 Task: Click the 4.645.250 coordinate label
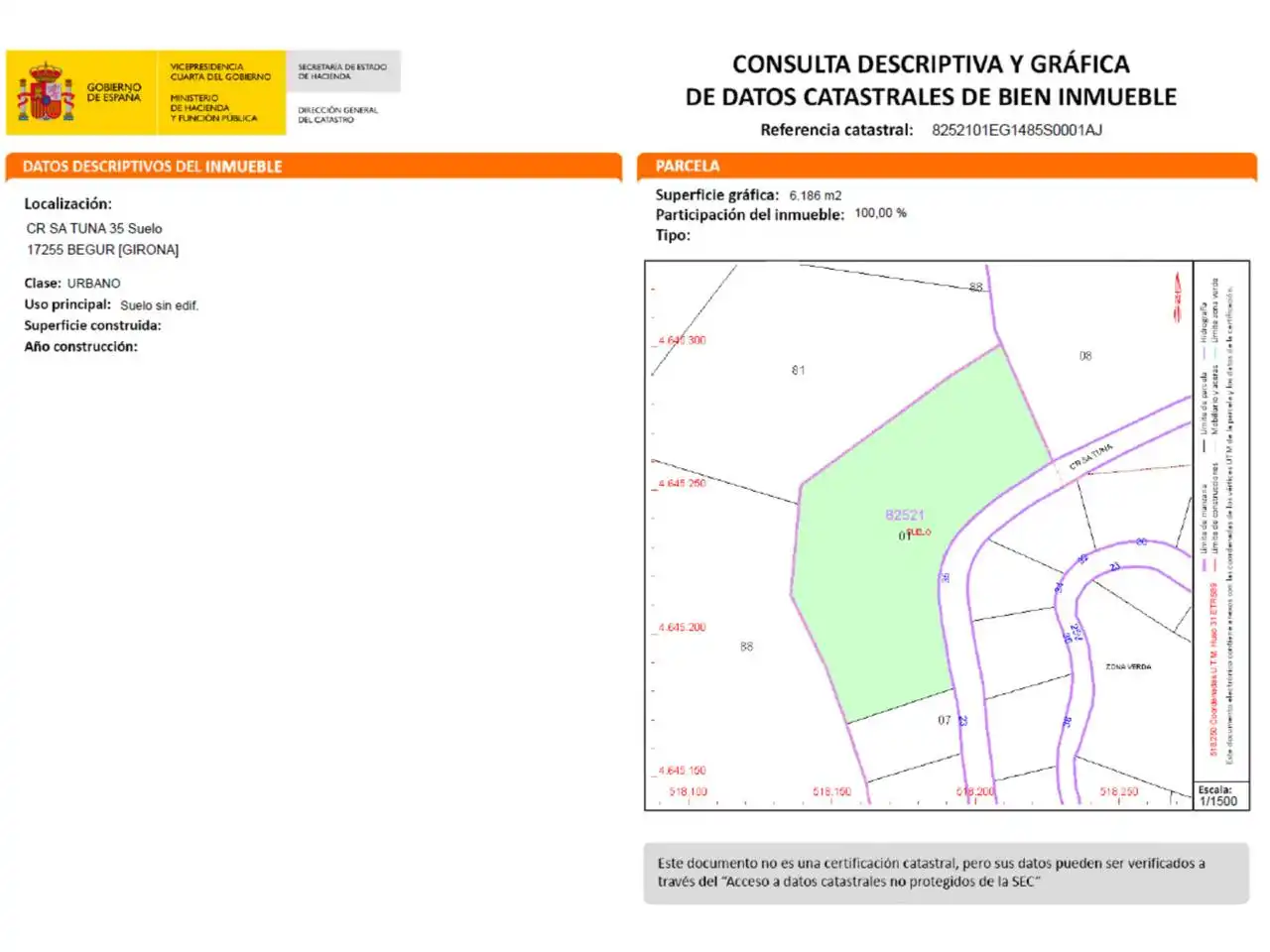click(683, 483)
